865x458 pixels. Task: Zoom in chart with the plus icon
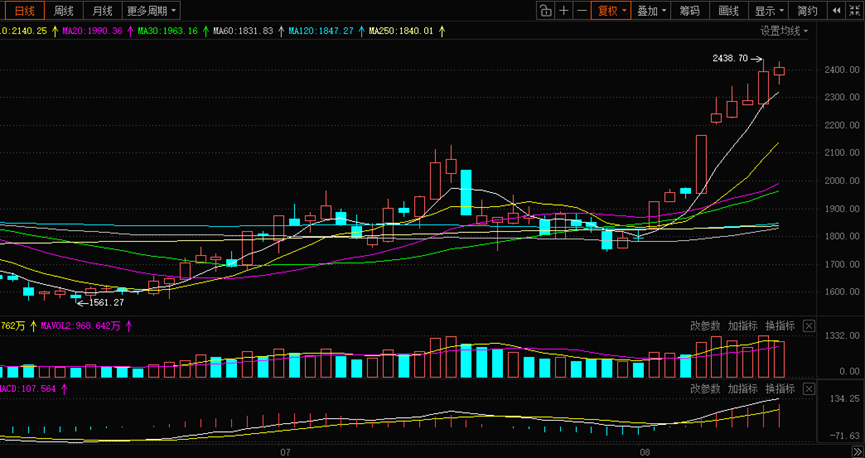click(563, 10)
